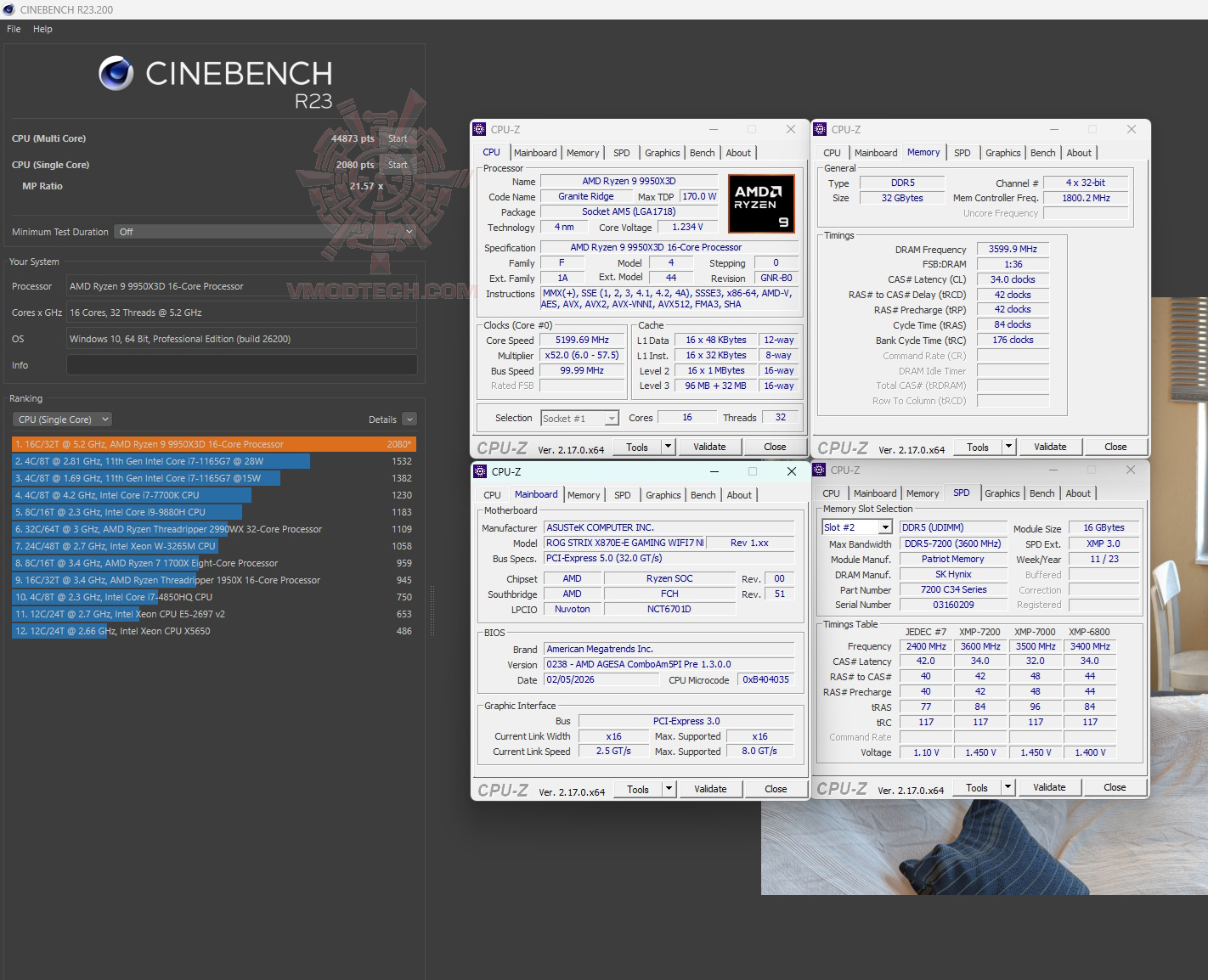The height and width of the screenshot is (980, 1208).
Task: Select the Xeon X5650 ranking row
Action: [x=214, y=631]
